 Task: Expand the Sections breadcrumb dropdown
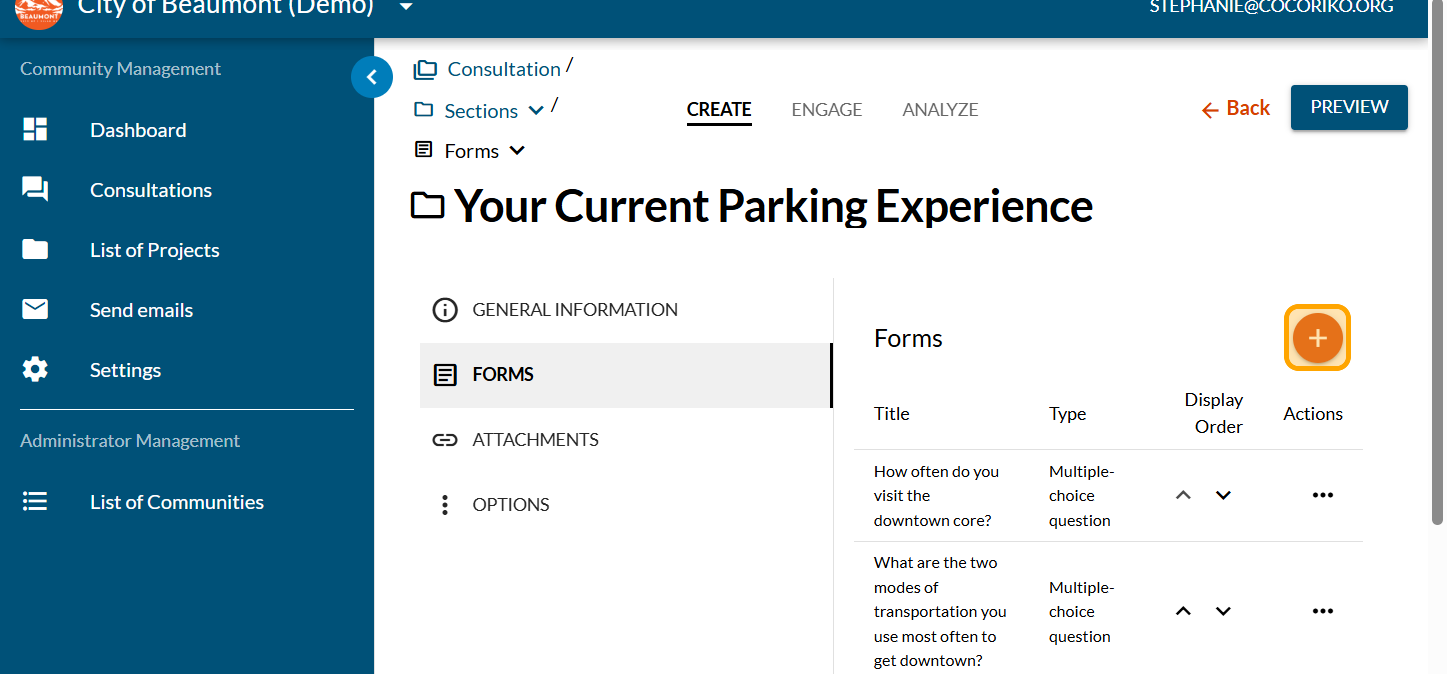536,111
